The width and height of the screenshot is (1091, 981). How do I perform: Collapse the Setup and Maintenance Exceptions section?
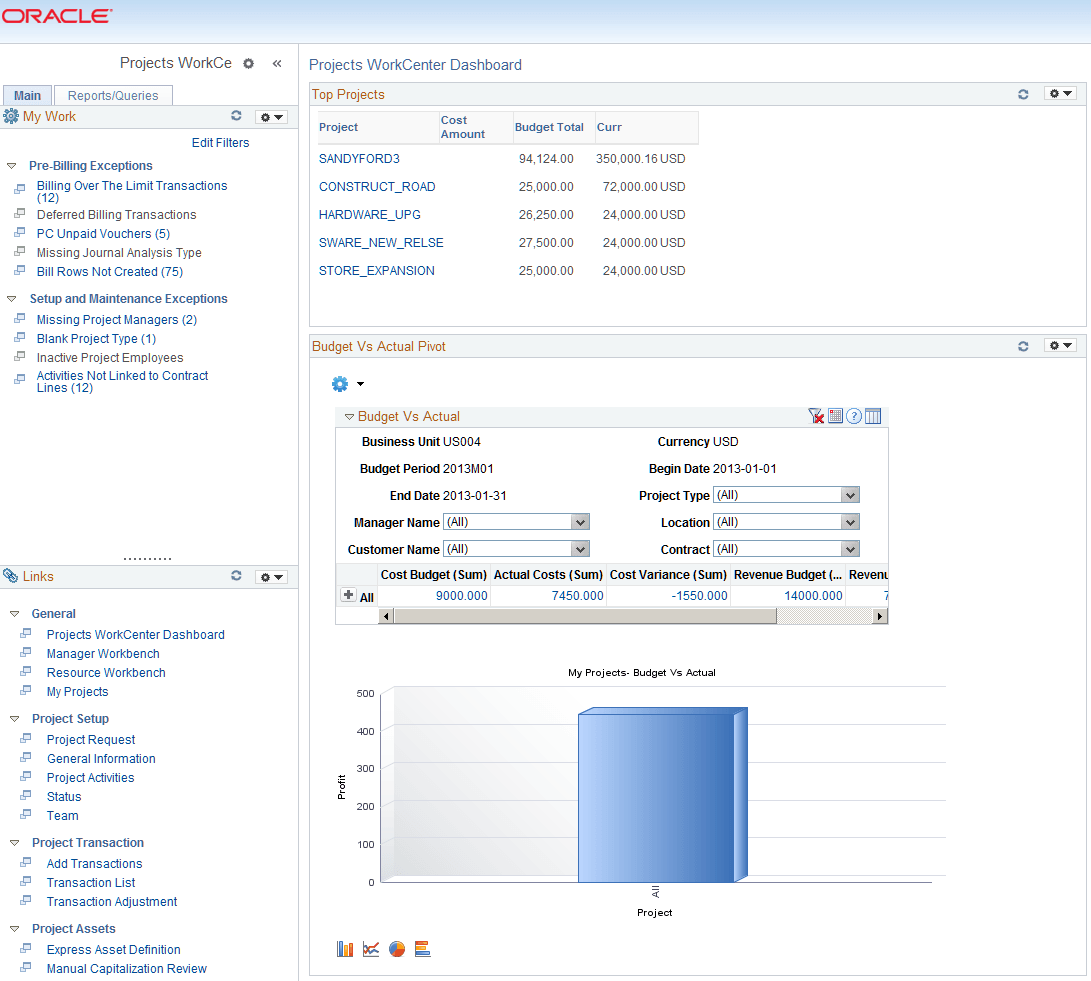click(x=9, y=298)
